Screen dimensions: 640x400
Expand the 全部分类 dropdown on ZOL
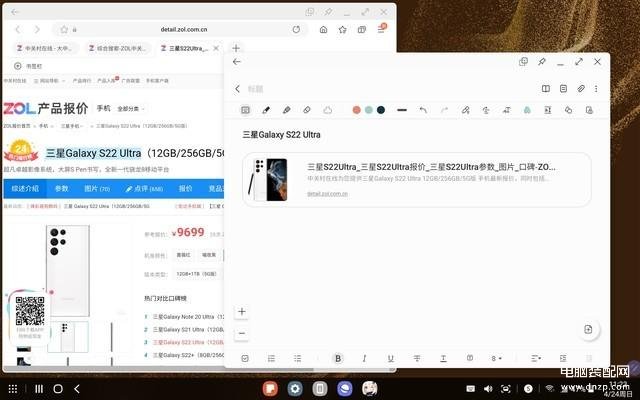coord(131,109)
